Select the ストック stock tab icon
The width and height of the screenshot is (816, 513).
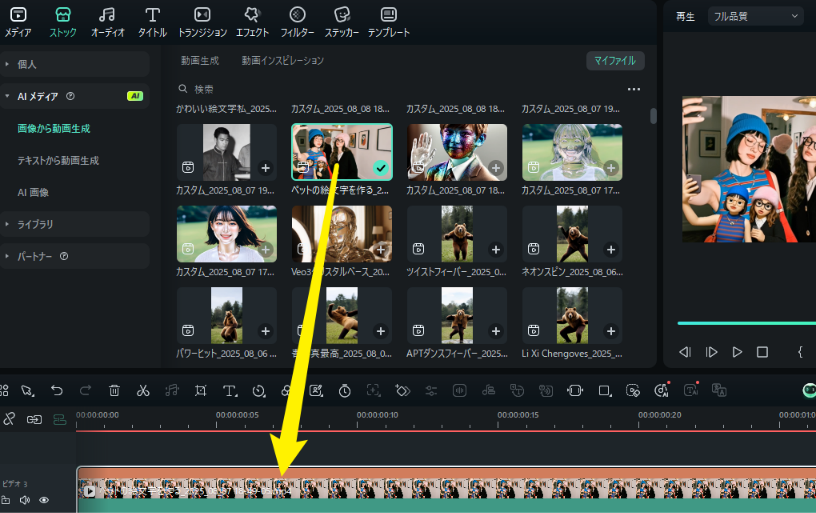[63, 15]
